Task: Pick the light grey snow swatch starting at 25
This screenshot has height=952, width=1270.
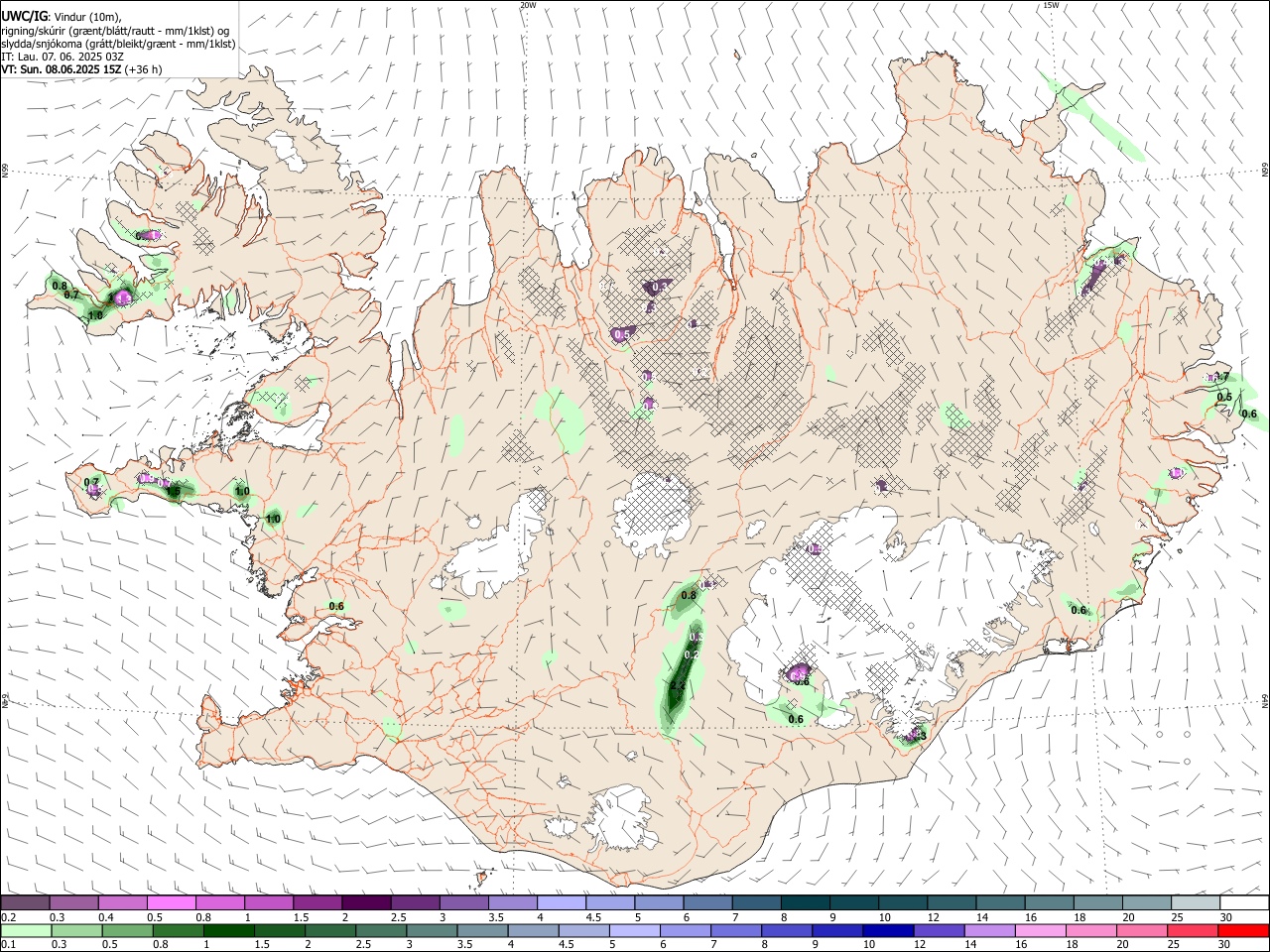Action: (1196, 903)
